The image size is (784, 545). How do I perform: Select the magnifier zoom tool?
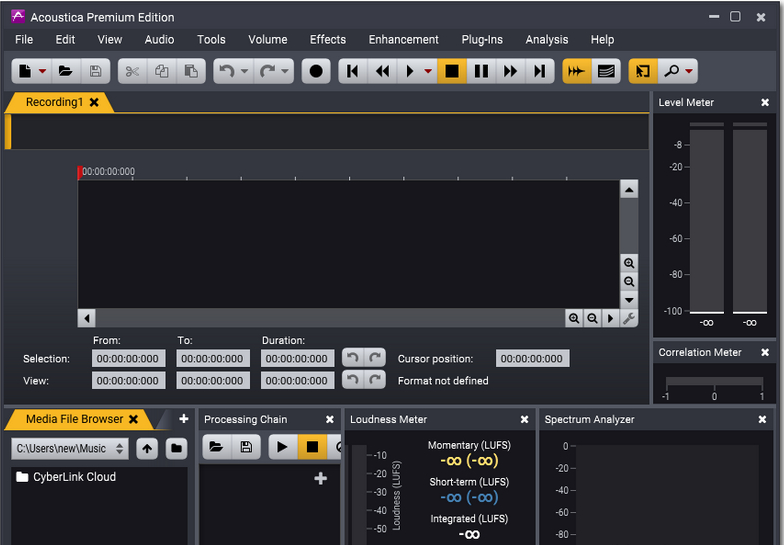pyautogui.click(x=672, y=72)
